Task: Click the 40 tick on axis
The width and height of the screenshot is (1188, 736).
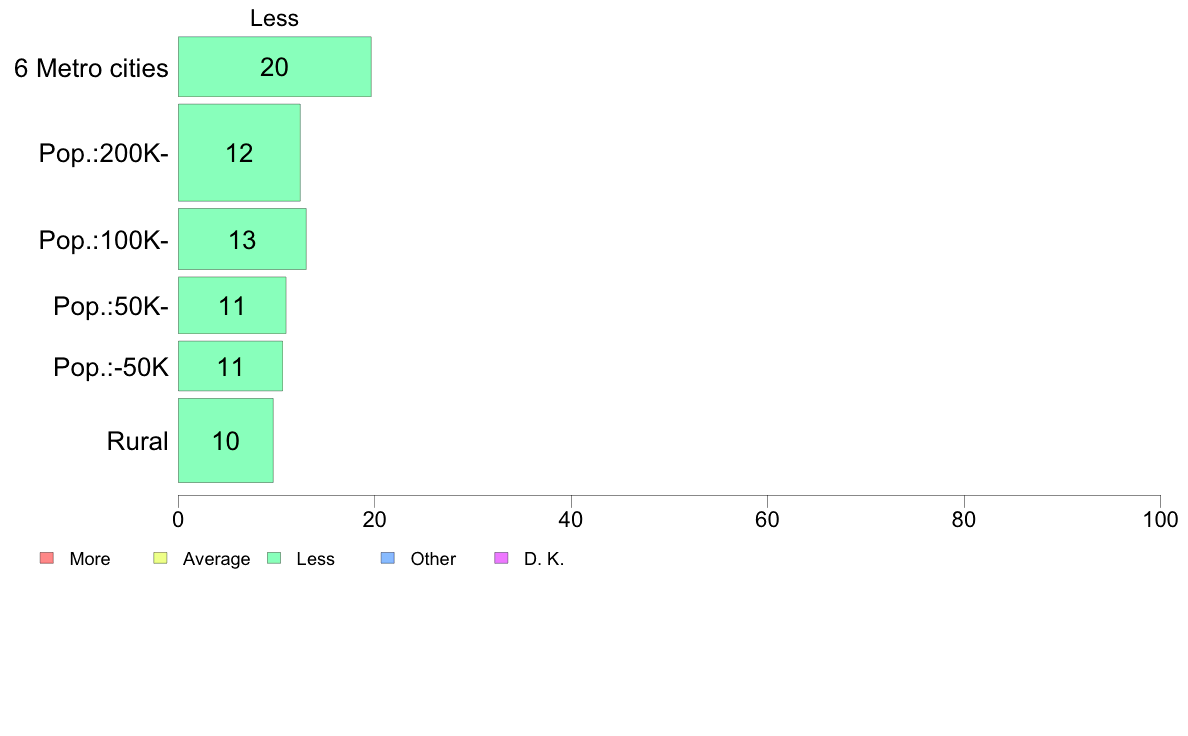Action: 571,519
